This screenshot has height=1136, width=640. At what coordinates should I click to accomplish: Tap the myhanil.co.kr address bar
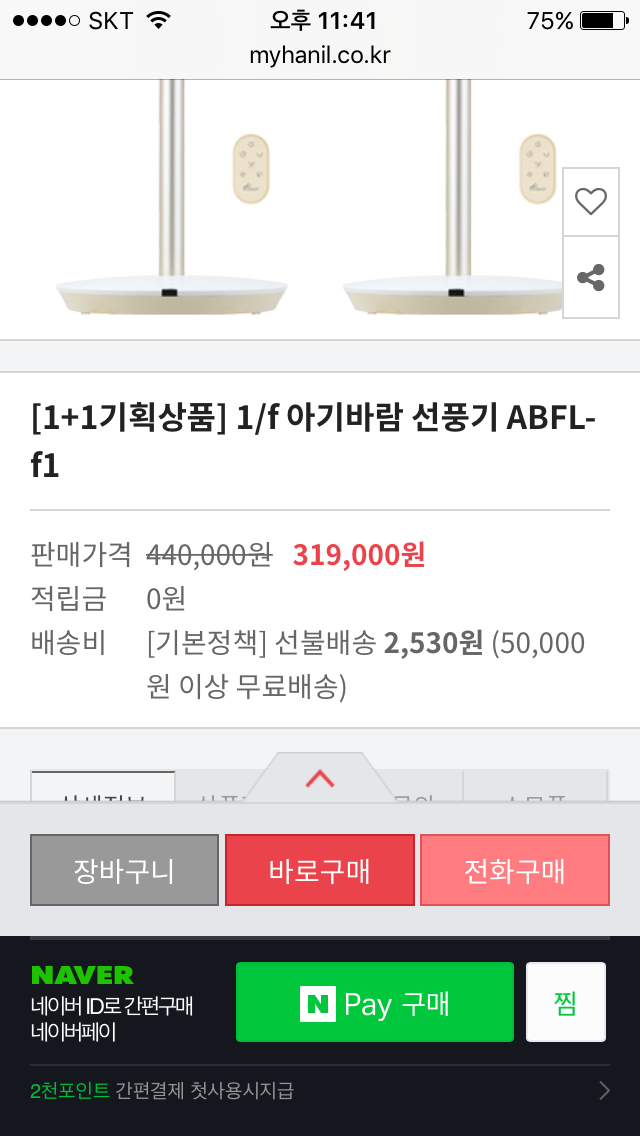click(x=320, y=55)
